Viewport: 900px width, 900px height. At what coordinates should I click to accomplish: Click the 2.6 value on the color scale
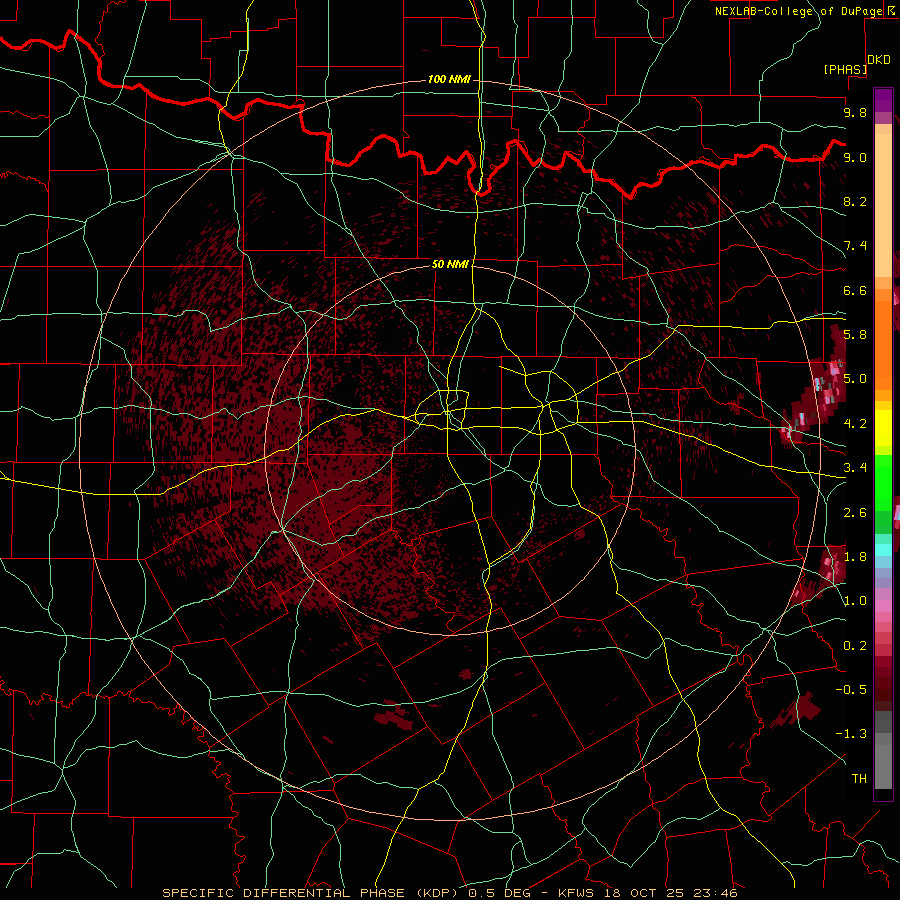pos(855,513)
